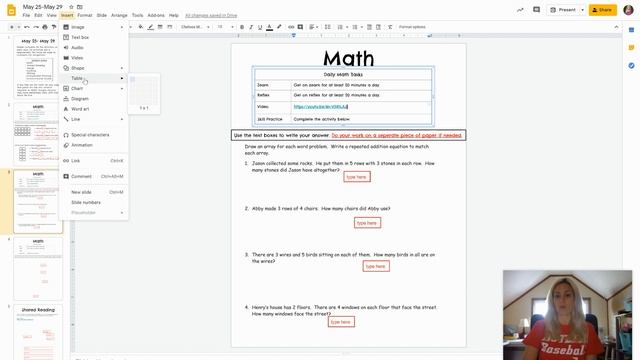Click the Present button
The image size is (640, 360).
click(563, 10)
